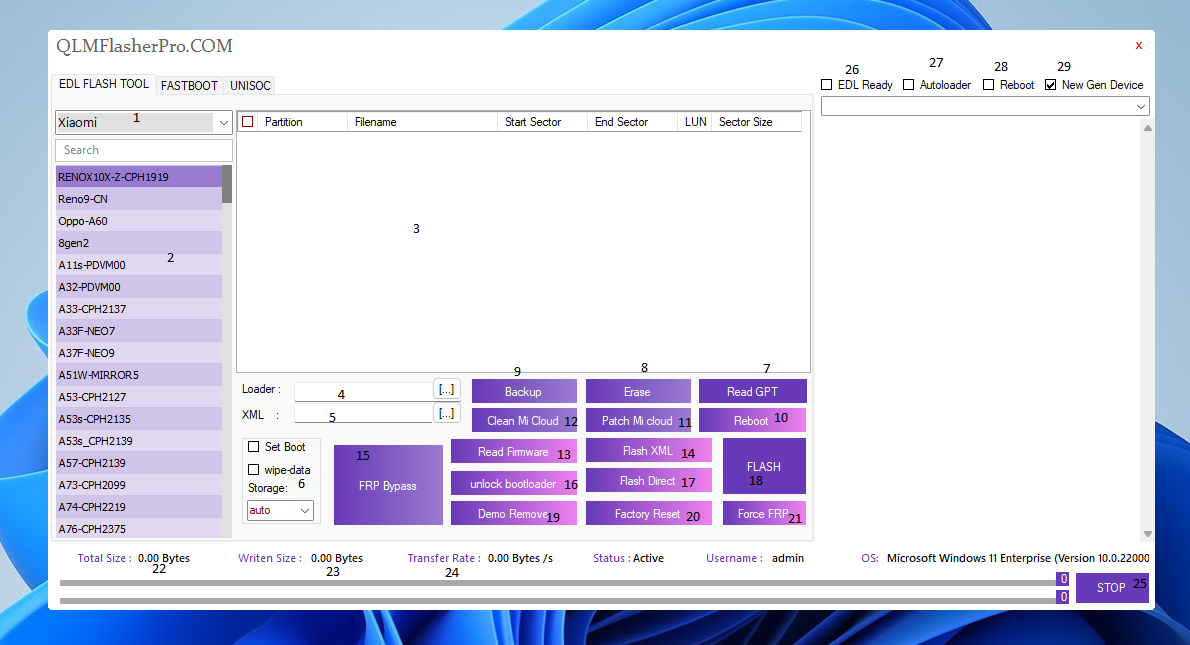This screenshot has width=1190, height=645.
Task: Select A73-CPH2099 in the model list
Action: tap(139, 485)
